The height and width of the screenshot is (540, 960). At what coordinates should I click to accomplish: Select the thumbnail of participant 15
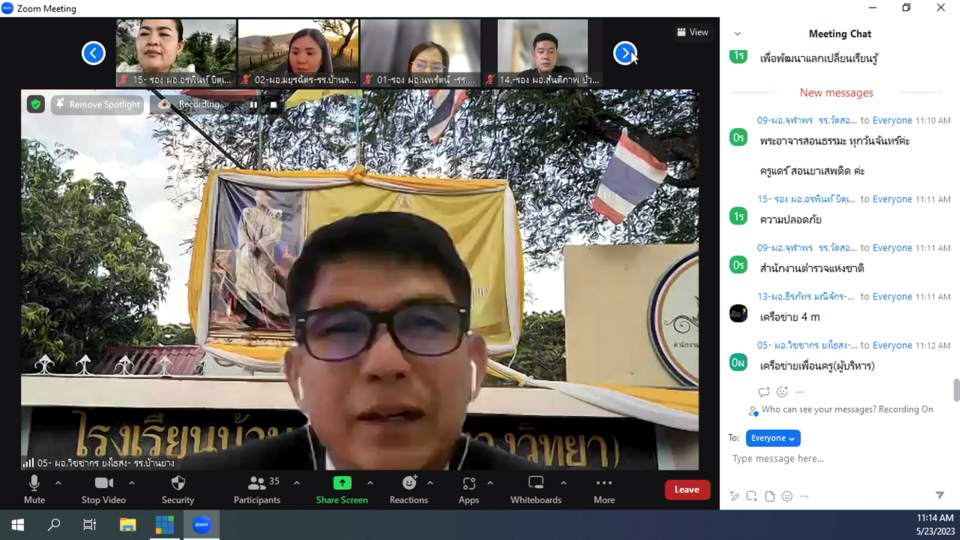pyautogui.click(x=176, y=53)
